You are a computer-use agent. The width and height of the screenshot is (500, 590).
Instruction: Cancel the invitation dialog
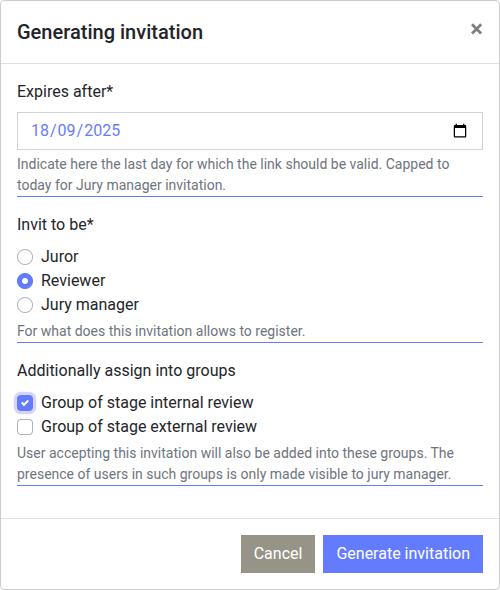point(278,554)
